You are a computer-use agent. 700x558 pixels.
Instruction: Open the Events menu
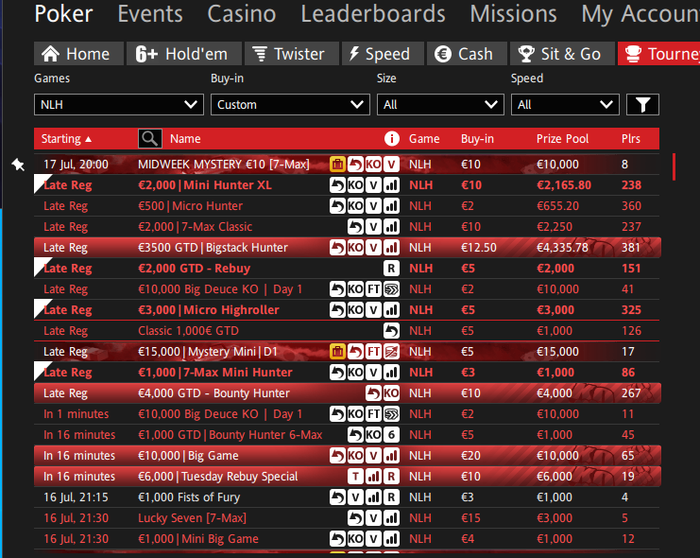150,14
